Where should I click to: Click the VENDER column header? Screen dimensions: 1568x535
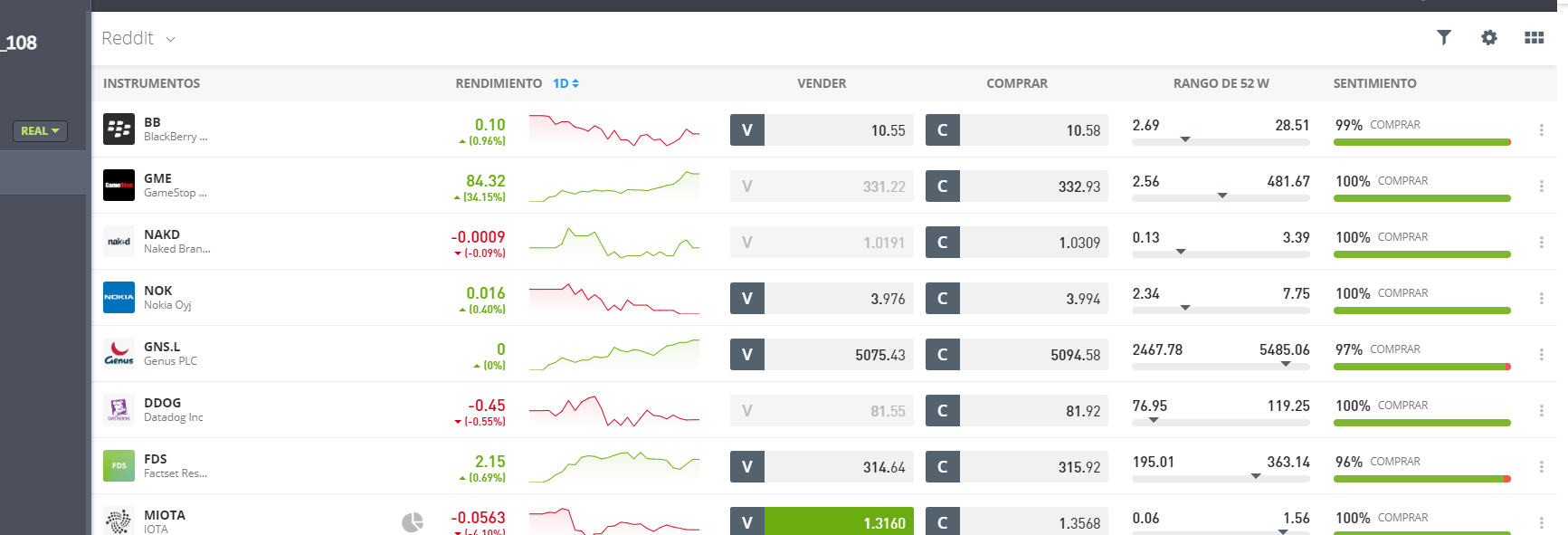822,83
